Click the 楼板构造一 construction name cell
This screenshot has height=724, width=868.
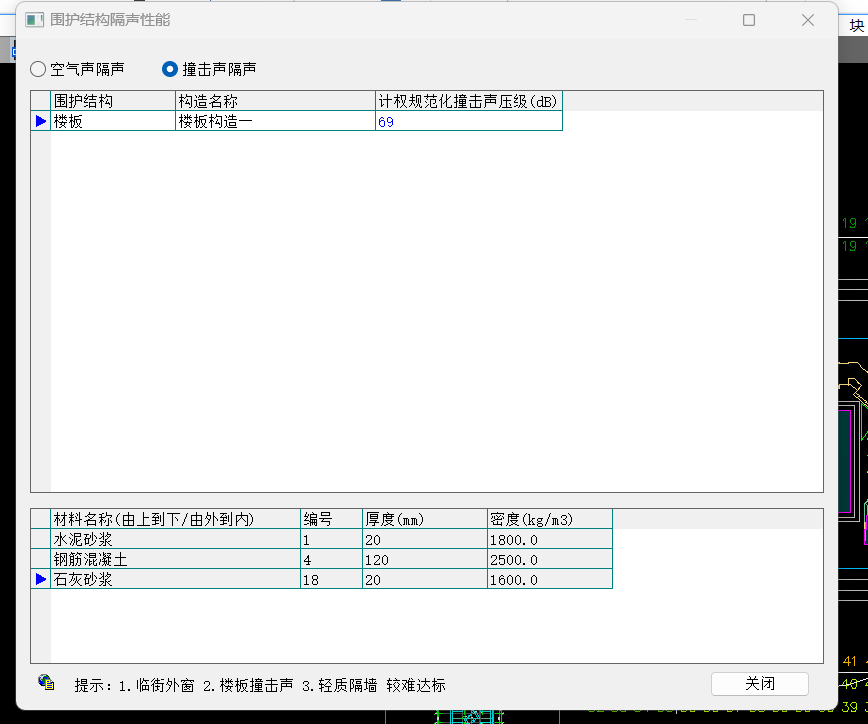tap(274, 121)
